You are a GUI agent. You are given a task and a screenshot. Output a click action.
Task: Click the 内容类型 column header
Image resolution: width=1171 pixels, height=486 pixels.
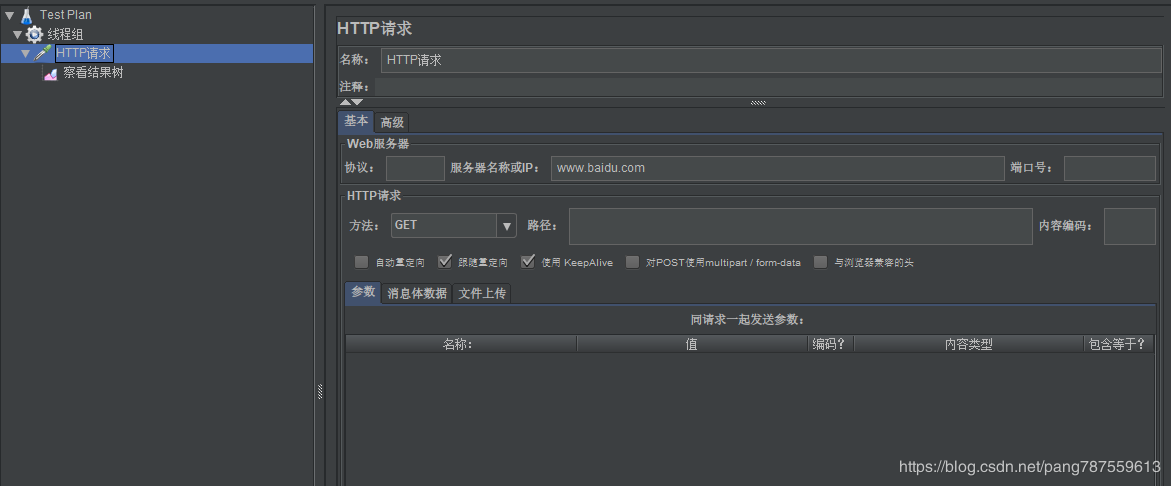coord(969,344)
